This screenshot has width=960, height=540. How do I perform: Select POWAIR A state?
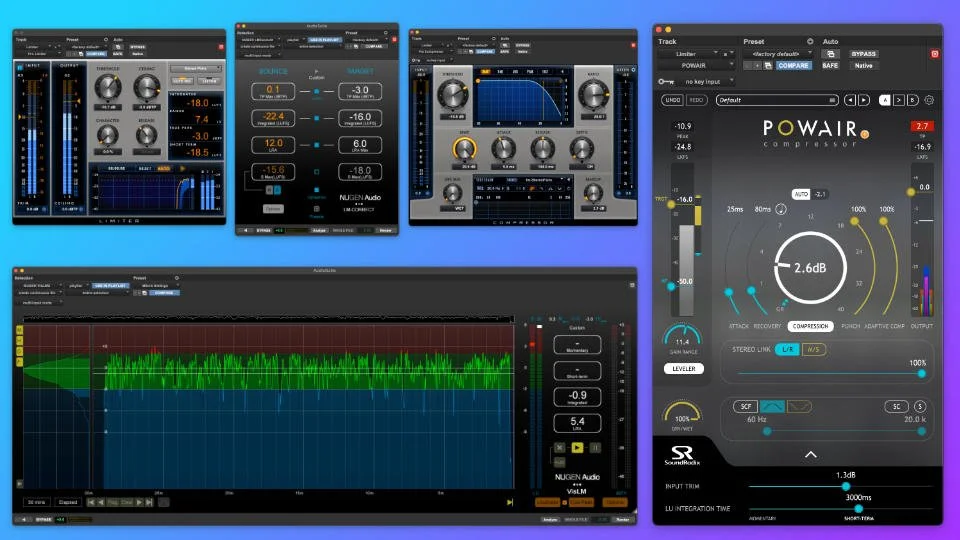[885, 100]
